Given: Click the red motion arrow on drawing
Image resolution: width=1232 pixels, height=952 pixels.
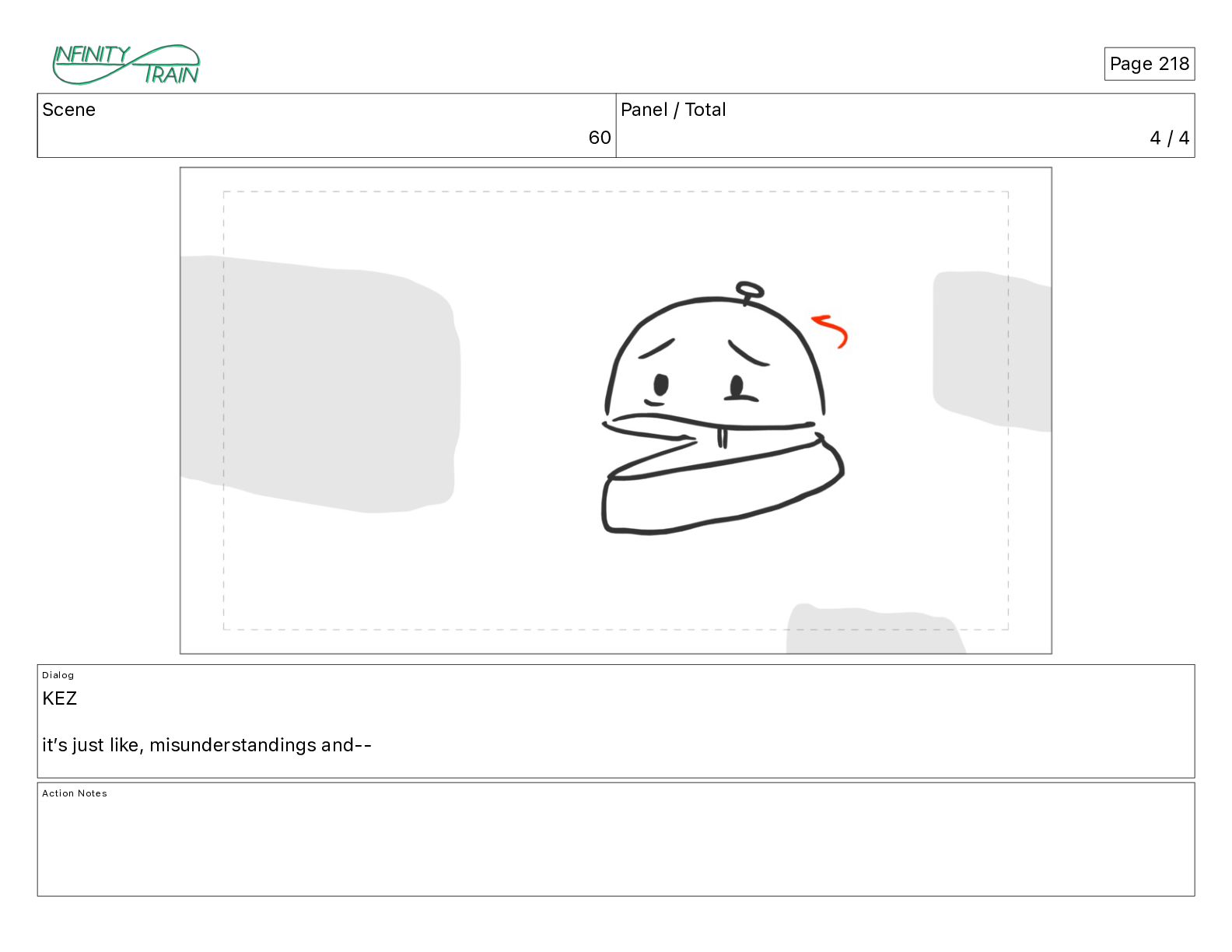Looking at the screenshot, I should [831, 331].
